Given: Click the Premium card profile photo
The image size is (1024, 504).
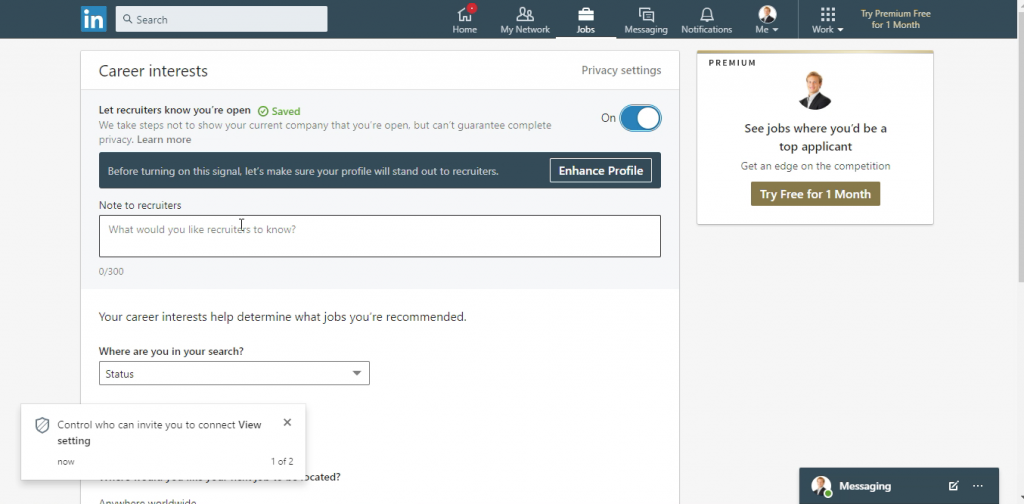Looking at the screenshot, I should click(x=814, y=90).
